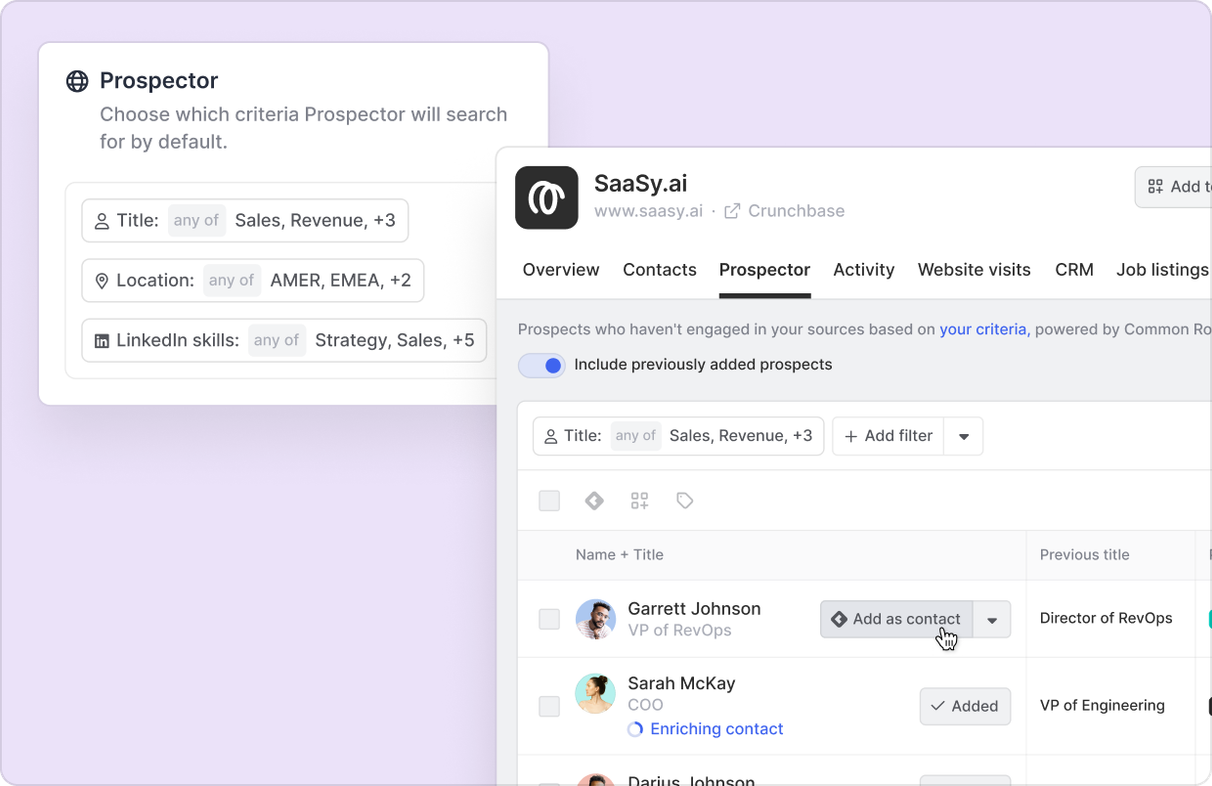Click Garrett Johnson's avatar
Image resolution: width=1212 pixels, height=786 pixels.
595,619
